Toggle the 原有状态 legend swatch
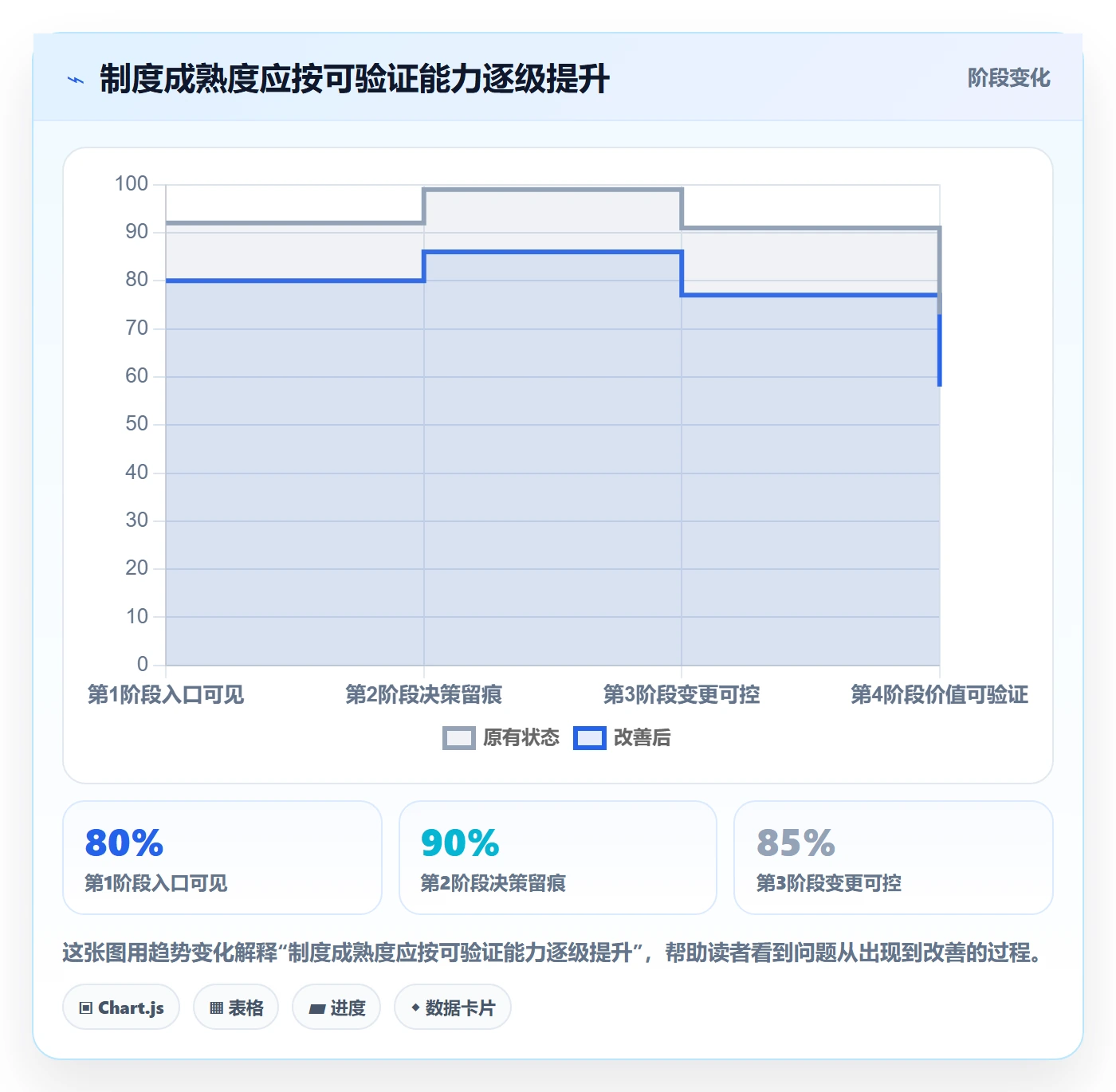 pos(458,738)
